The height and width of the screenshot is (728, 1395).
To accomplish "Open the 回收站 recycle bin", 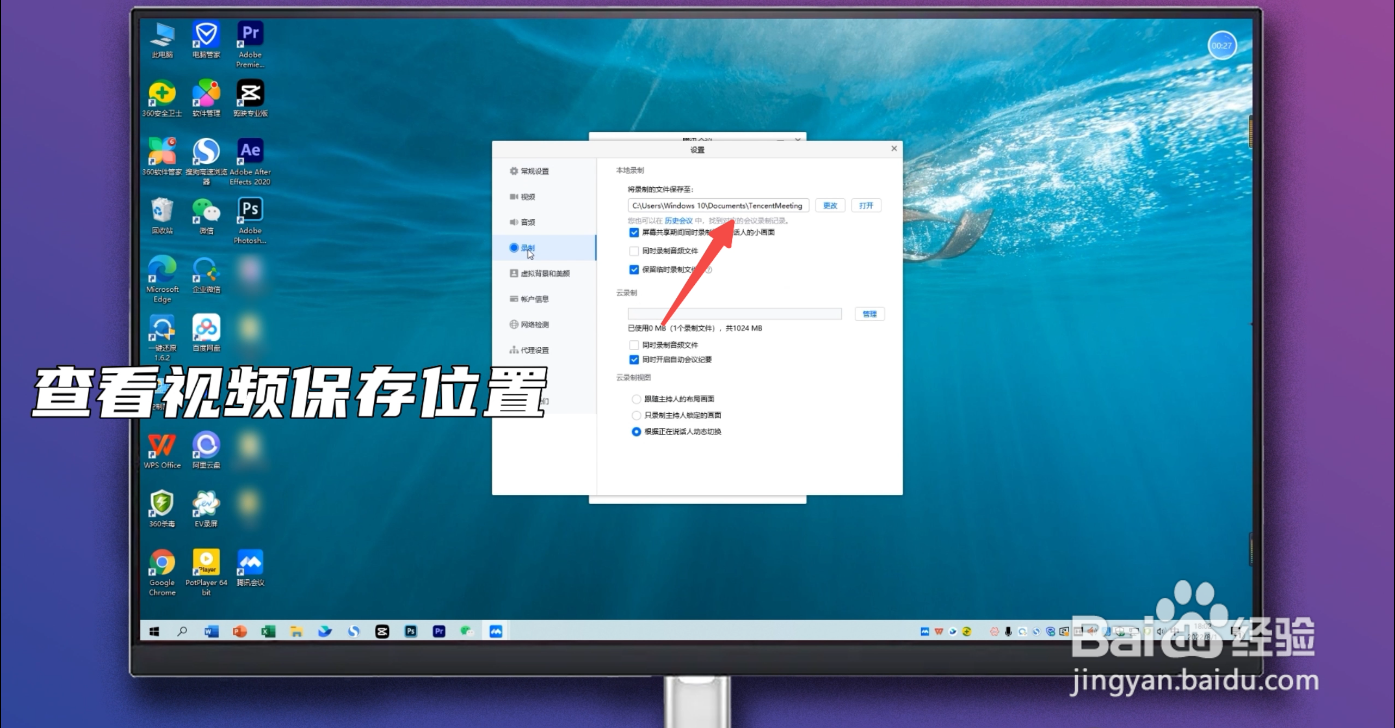I will pyautogui.click(x=162, y=215).
